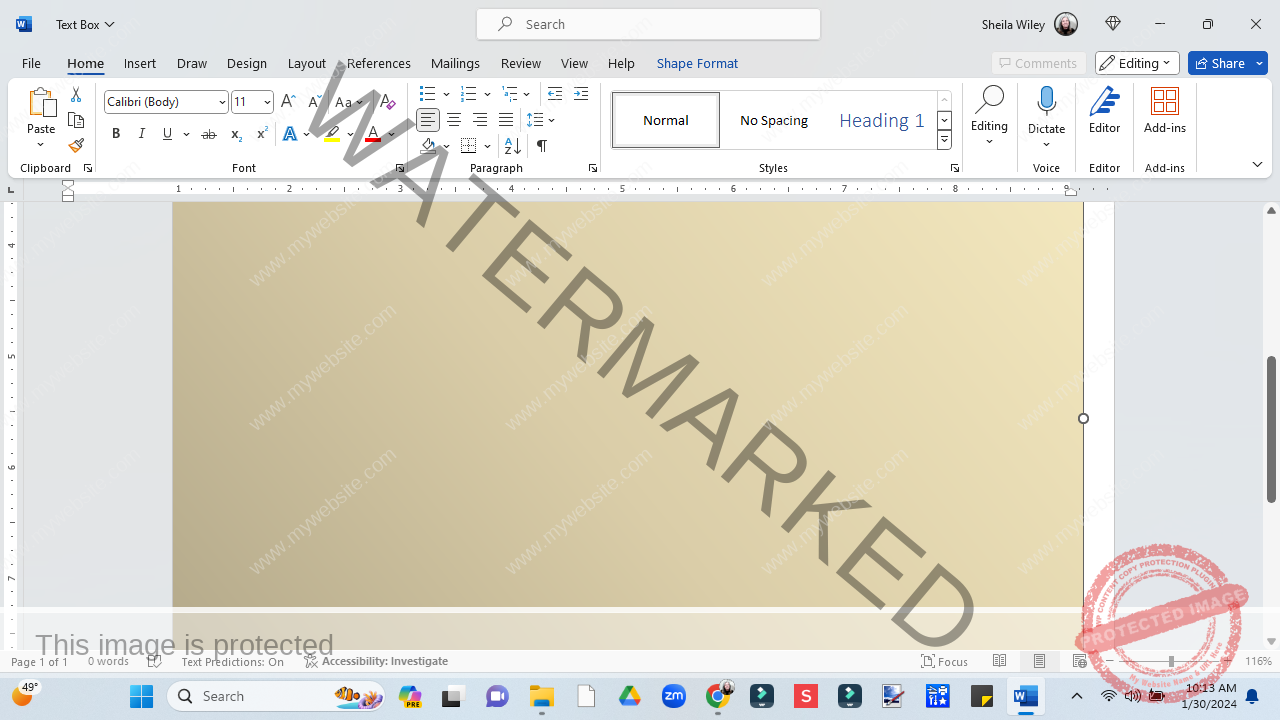Open the Shape Format tab
This screenshot has height=720, width=1280.
(697, 63)
